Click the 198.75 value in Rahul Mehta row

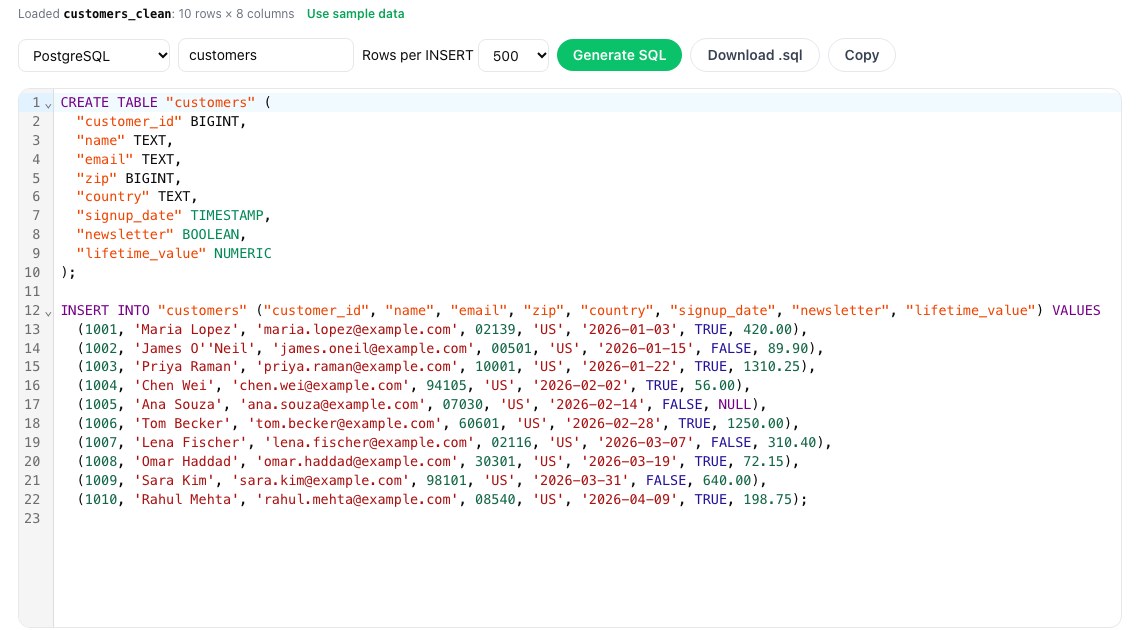[767, 499]
